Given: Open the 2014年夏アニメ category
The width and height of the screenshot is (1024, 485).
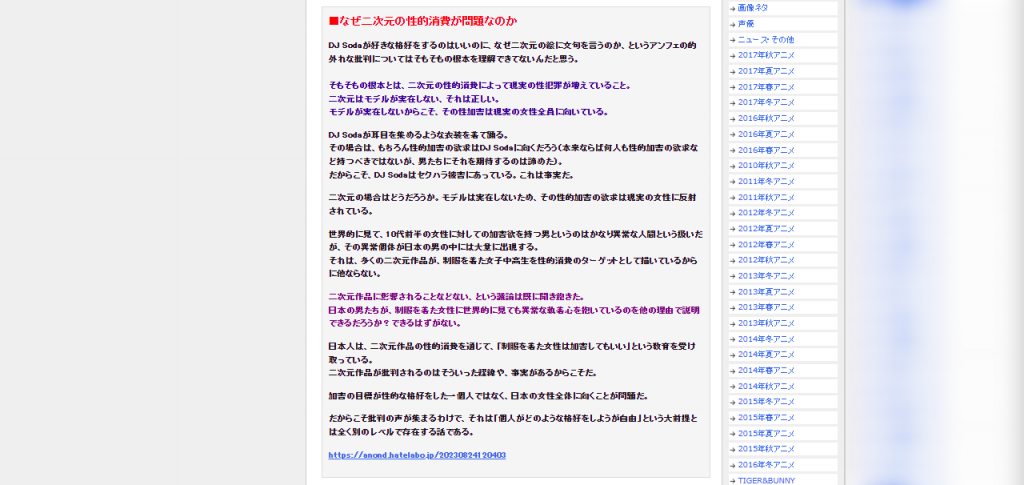Looking at the screenshot, I should pyautogui.click(x=766, y=354).
